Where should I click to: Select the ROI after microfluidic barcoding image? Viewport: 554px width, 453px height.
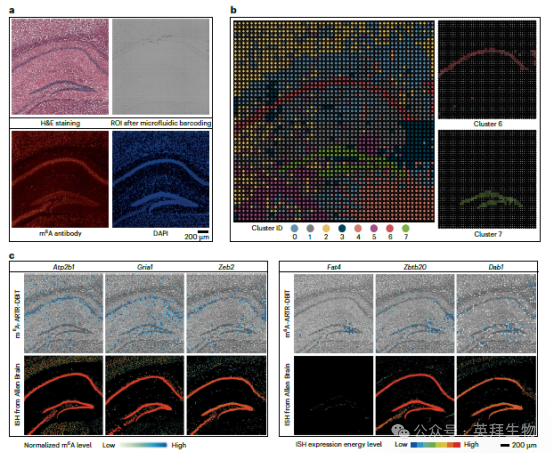coord(161,66)
